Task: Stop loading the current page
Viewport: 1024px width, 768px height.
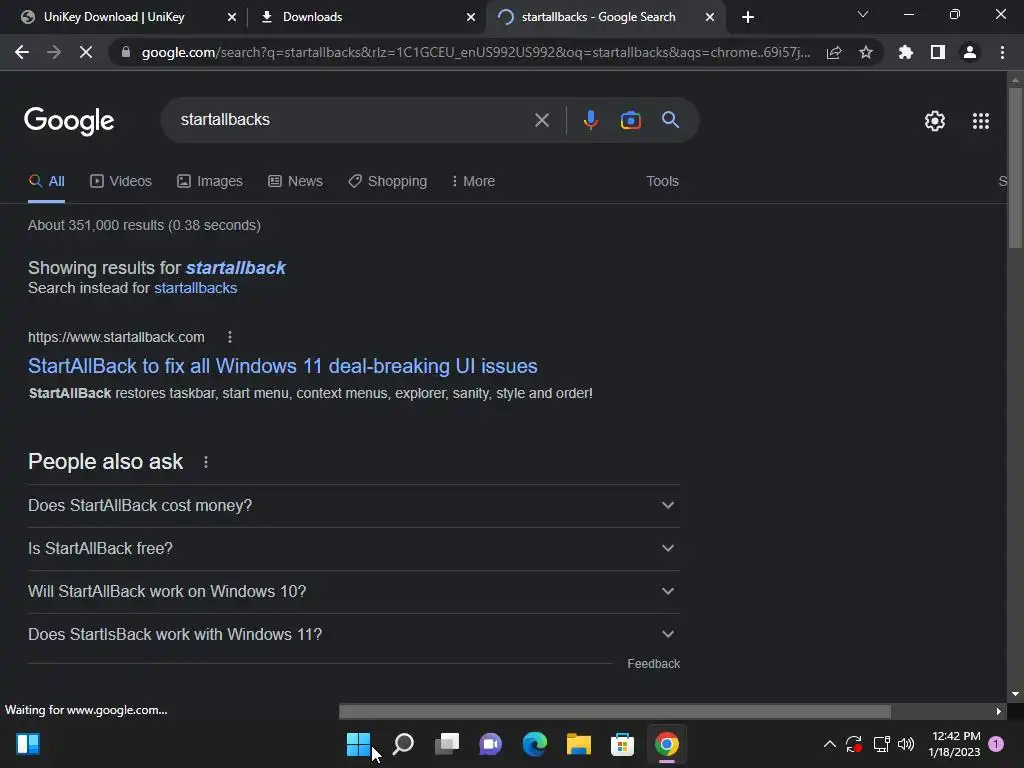Action: (86, 52)
